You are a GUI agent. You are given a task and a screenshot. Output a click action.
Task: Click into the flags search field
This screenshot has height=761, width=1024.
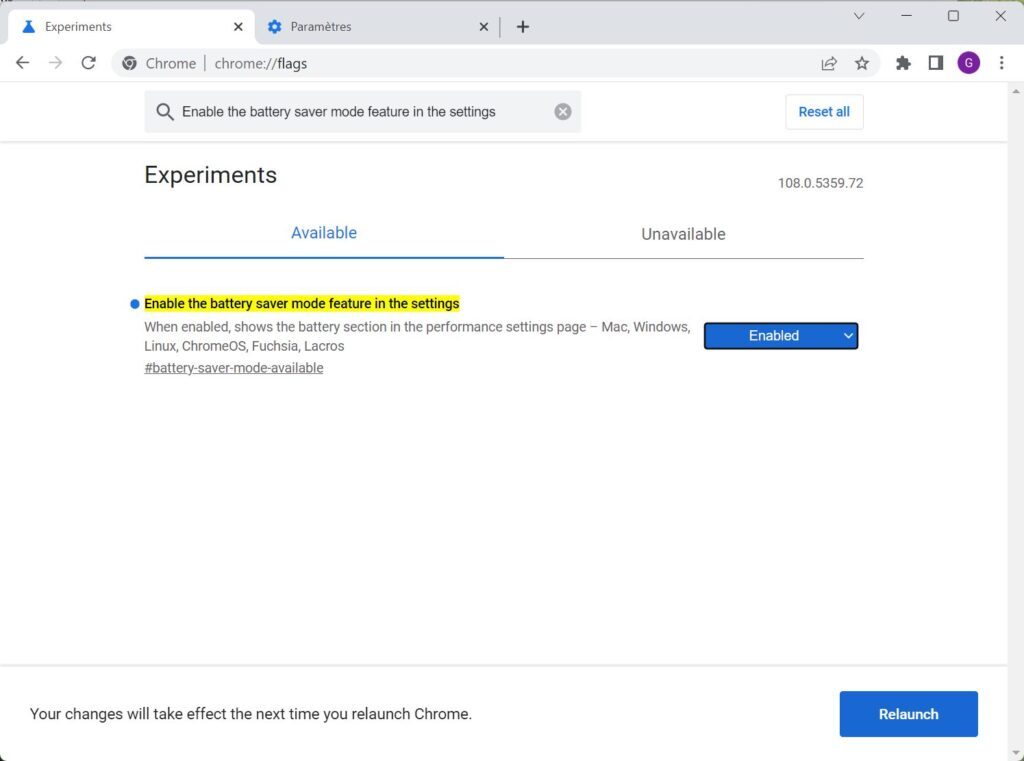tap(362, 112)
